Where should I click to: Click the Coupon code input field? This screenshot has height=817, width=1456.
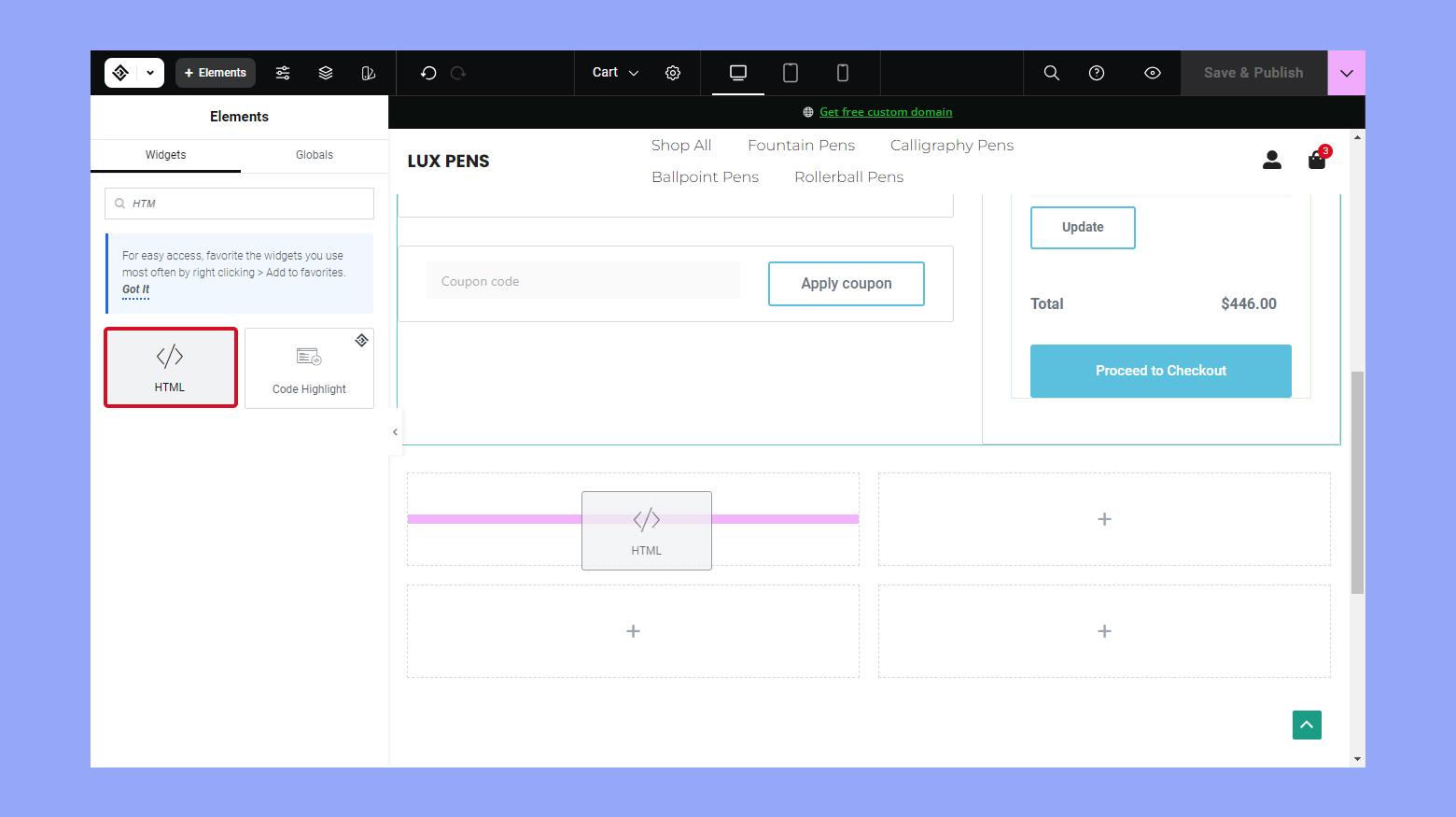[x=583, y=281]
